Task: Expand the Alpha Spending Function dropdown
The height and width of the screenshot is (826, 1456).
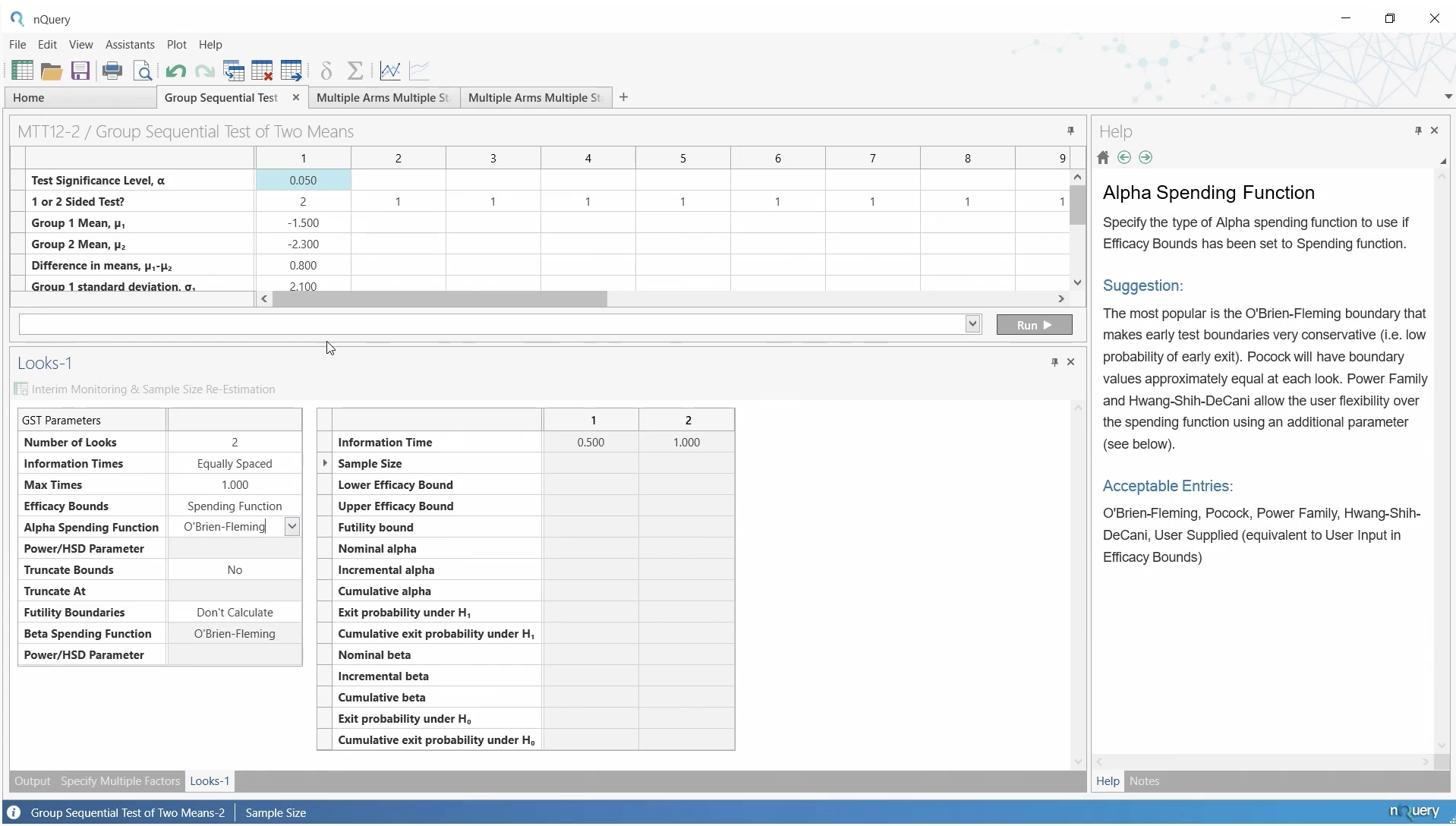Action: coord(292,527)
